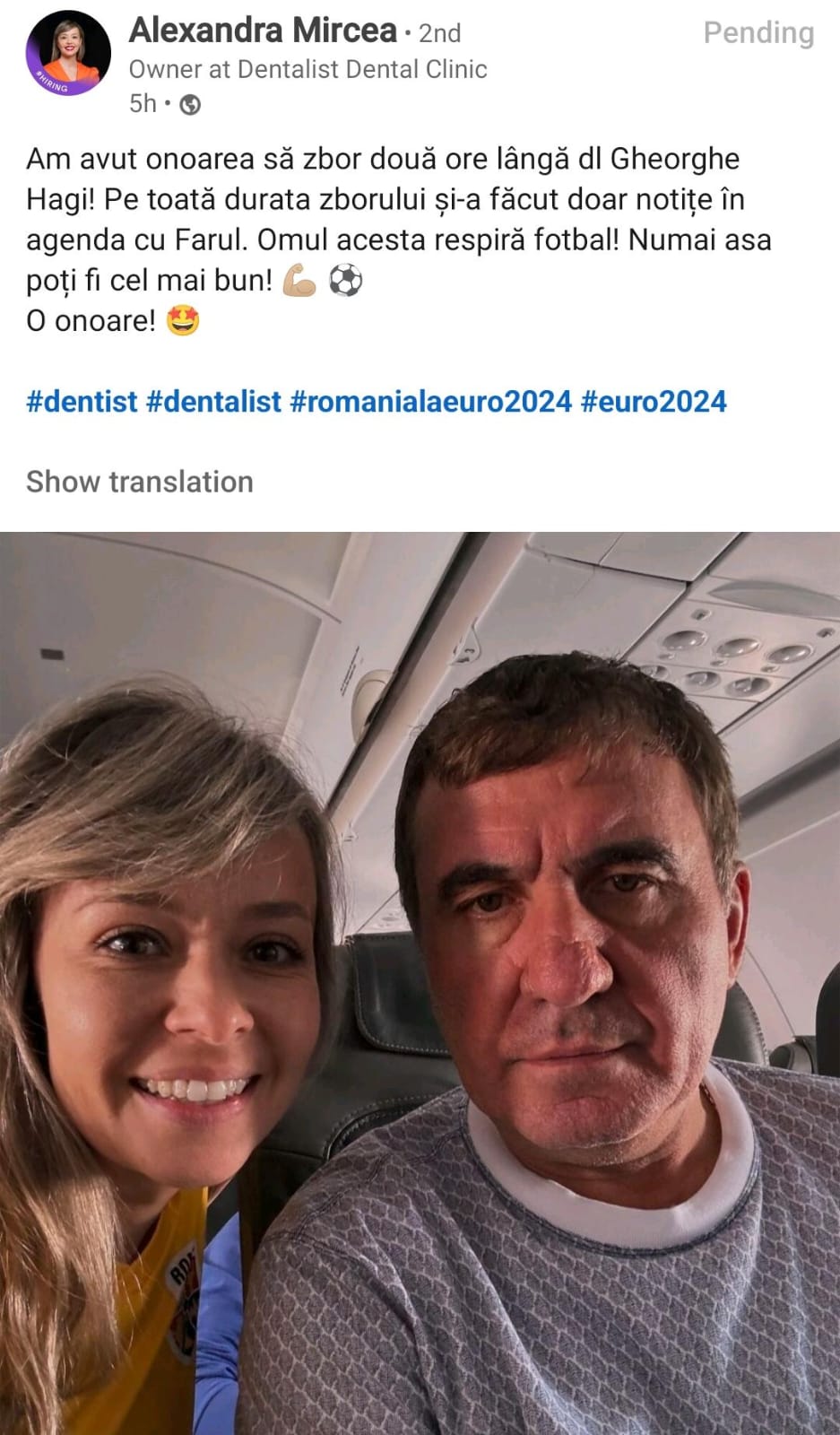
Task: Open the #dentist hashtag
Action: coord(82,401)
